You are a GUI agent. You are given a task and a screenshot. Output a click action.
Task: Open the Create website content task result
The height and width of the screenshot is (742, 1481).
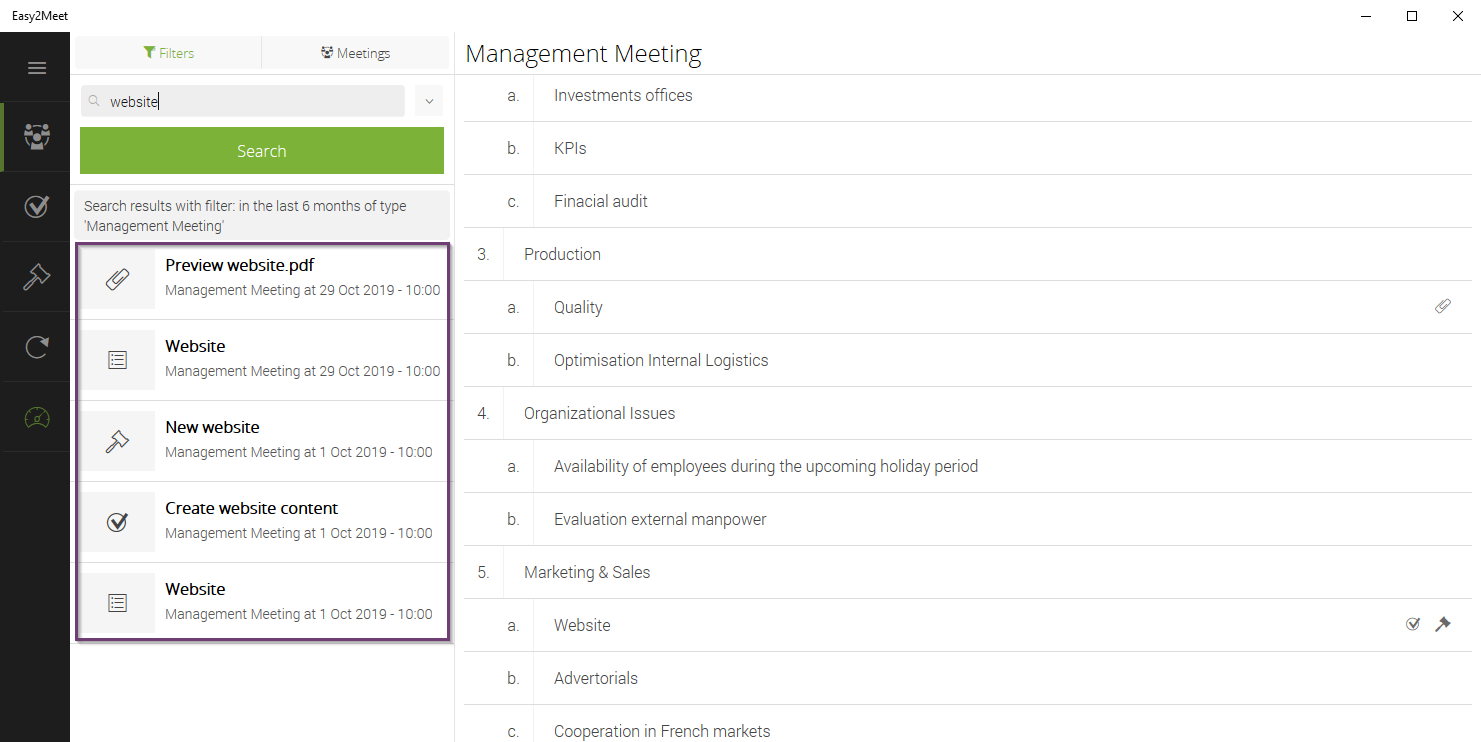(262, 522)
